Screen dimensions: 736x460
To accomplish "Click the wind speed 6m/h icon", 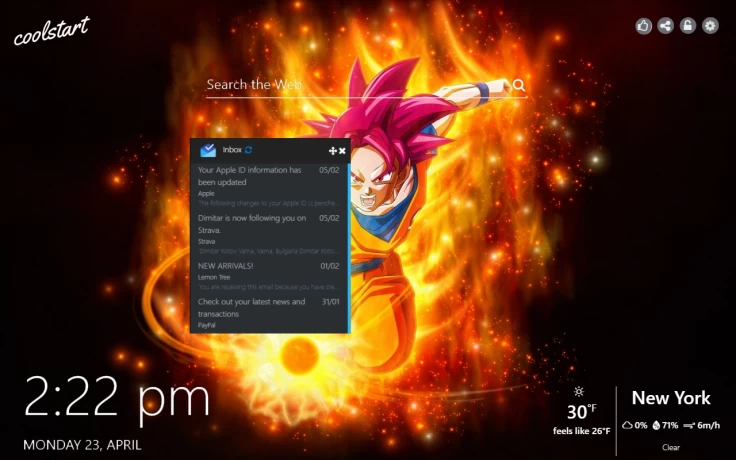I will (x=689, y=426).
